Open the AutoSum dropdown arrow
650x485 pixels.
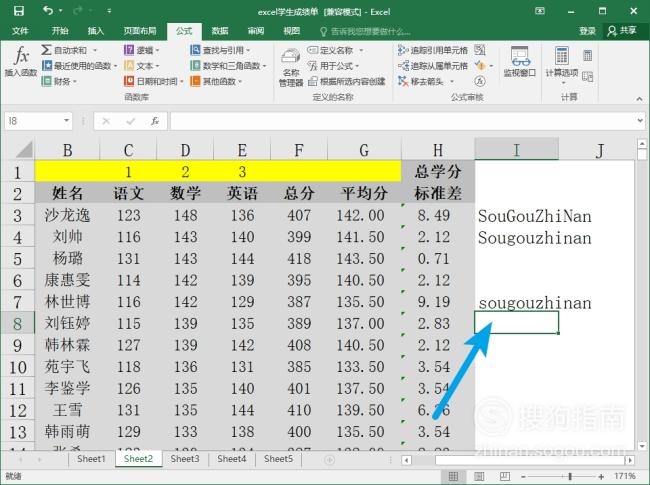pos(95,51)
